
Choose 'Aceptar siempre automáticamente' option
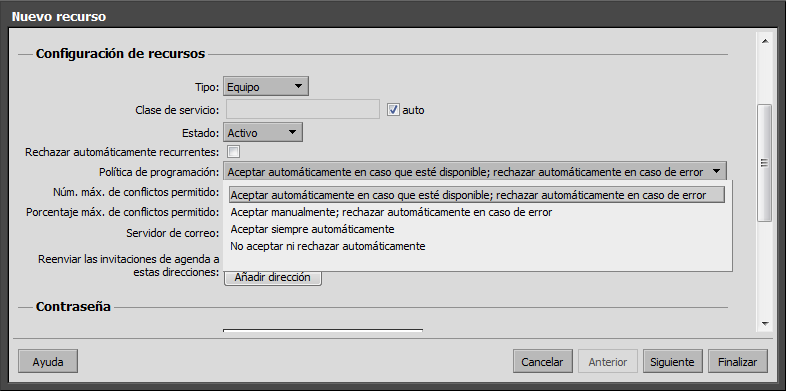[x=312, y=230]
